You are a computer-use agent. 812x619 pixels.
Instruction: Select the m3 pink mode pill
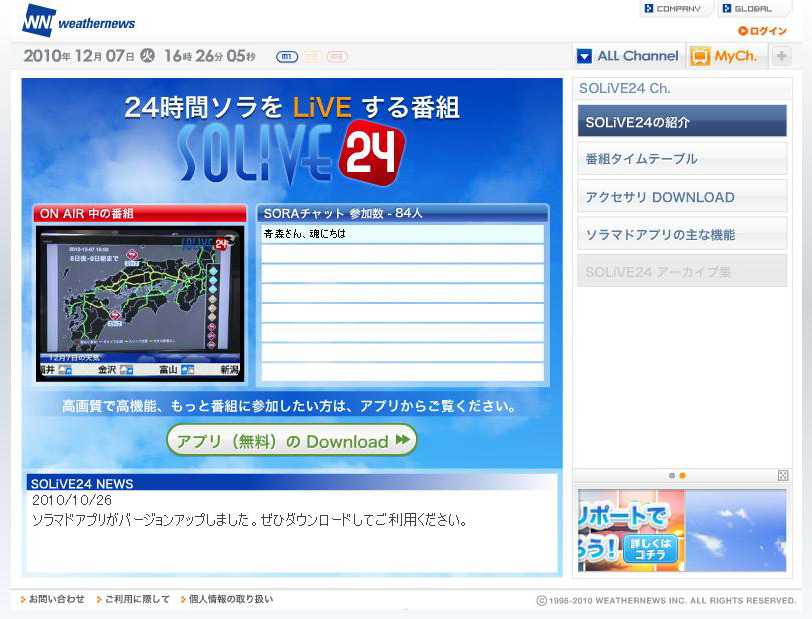click(x=337, y=56)
